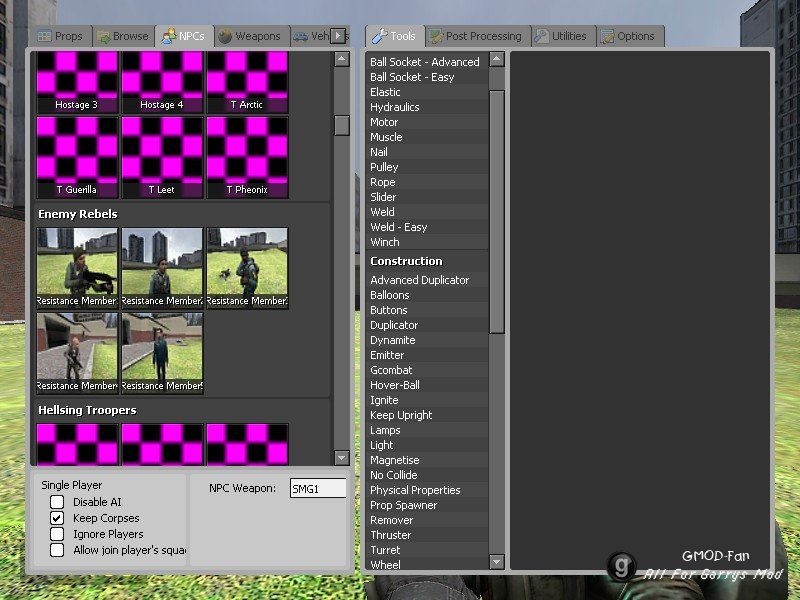Image resolution: width=800 pixels, height=600 pixels.
Task: Select the Motor tool
Action: point(427,122)
